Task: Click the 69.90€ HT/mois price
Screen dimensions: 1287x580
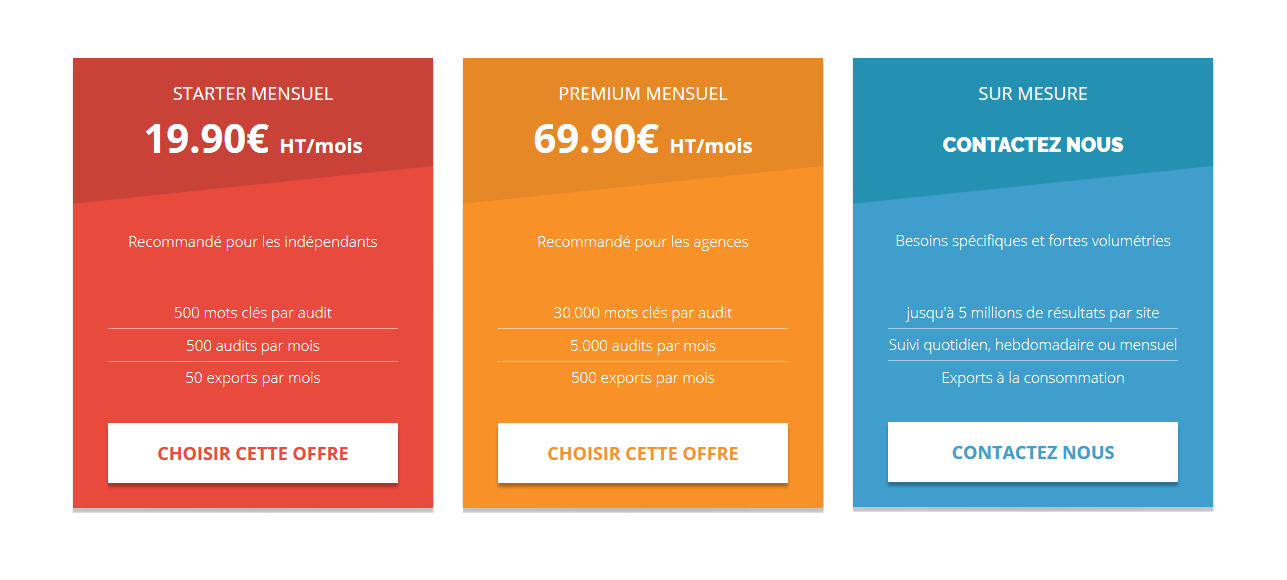Action: [643, 140]
